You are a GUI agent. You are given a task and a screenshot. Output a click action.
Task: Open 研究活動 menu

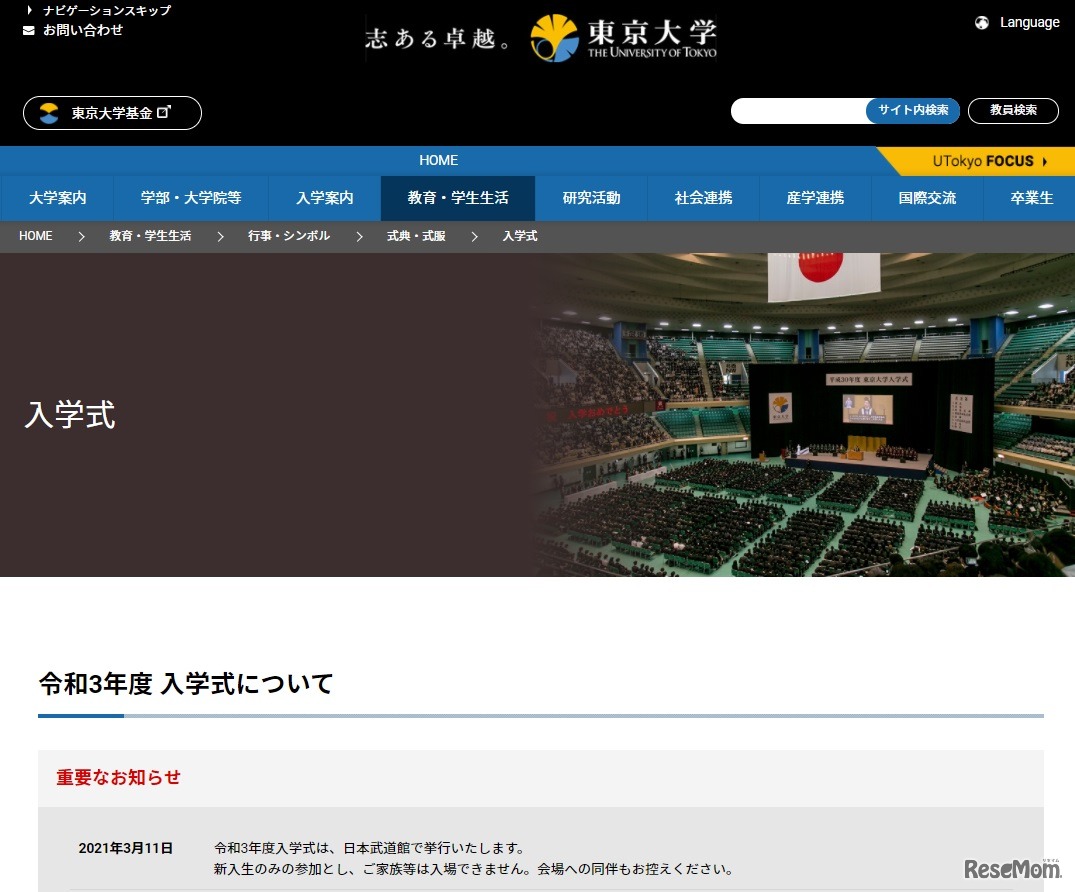pyautogui.click(x=591, y=198)
